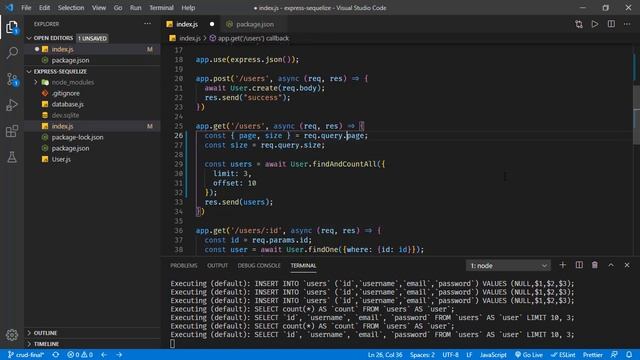Open the Edit menu

point(44,8)
